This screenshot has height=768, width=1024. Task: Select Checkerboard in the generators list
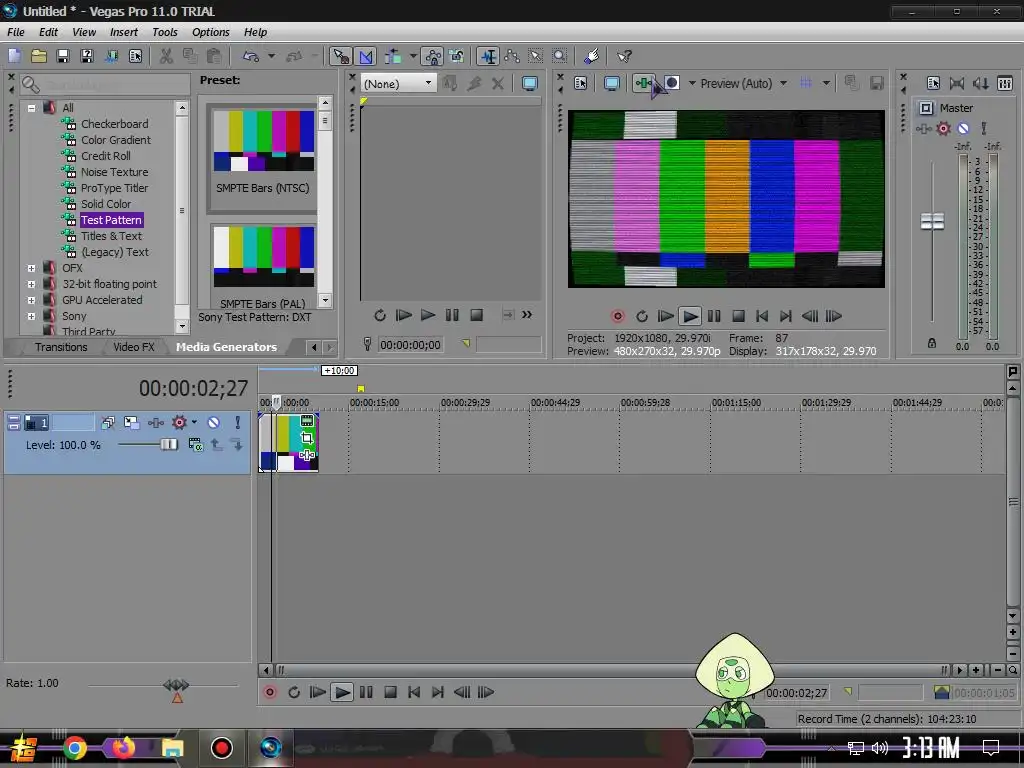[x=114, y=124]
